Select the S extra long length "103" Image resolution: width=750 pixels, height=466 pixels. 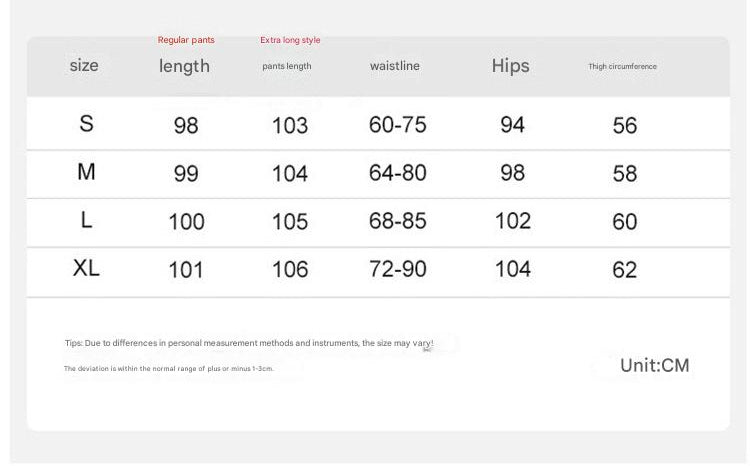290,126
